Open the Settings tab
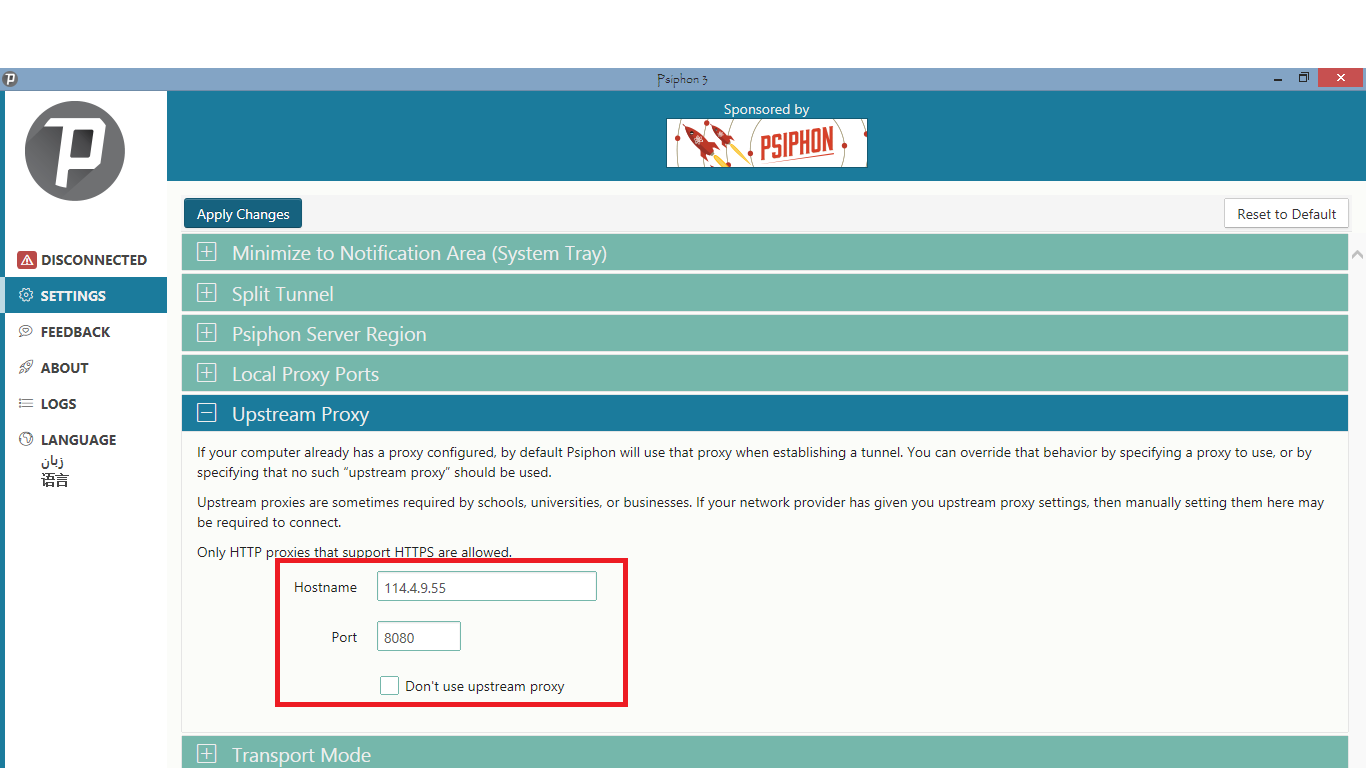1366x768 pixels. tap(86, 296)
